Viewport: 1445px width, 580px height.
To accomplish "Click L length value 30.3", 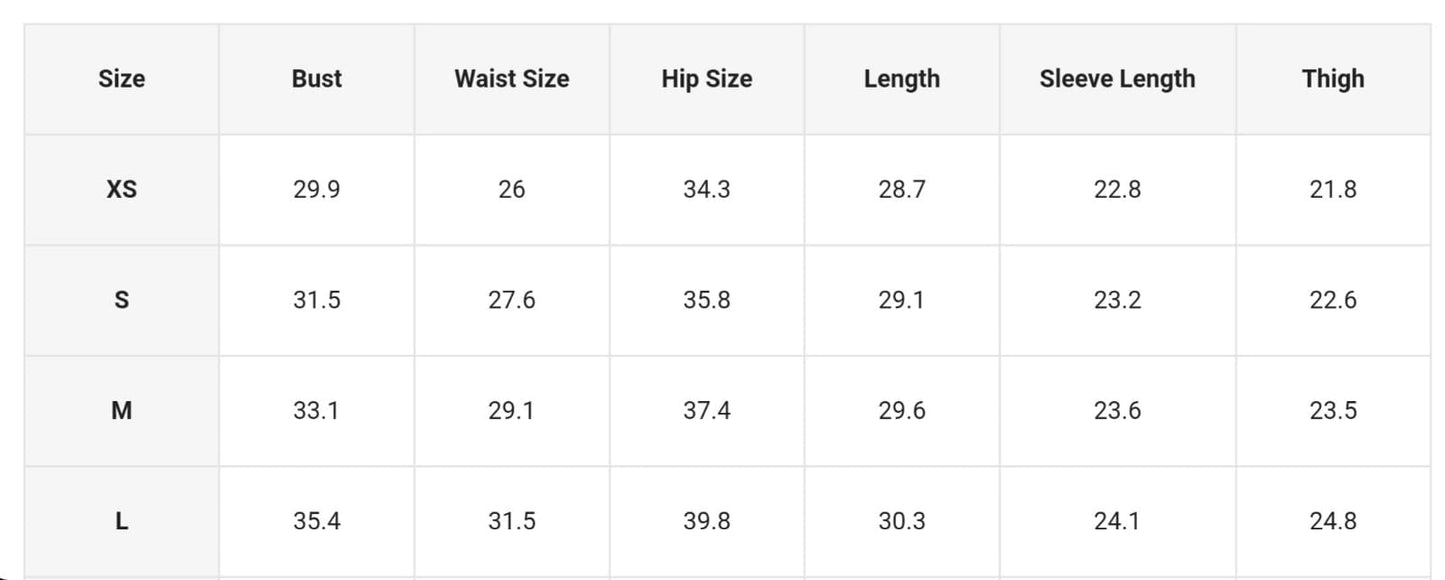I will tap(902, 521).
